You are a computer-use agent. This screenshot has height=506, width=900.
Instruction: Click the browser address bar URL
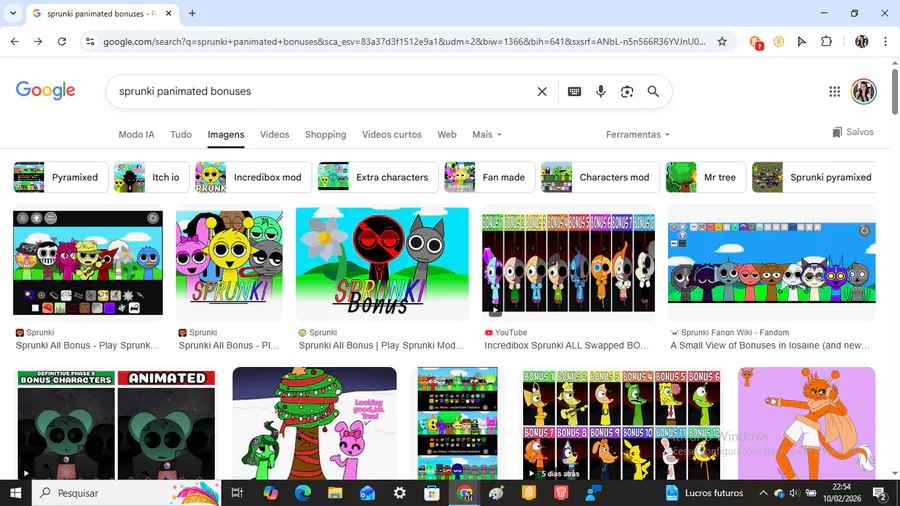tap(404, 41)
